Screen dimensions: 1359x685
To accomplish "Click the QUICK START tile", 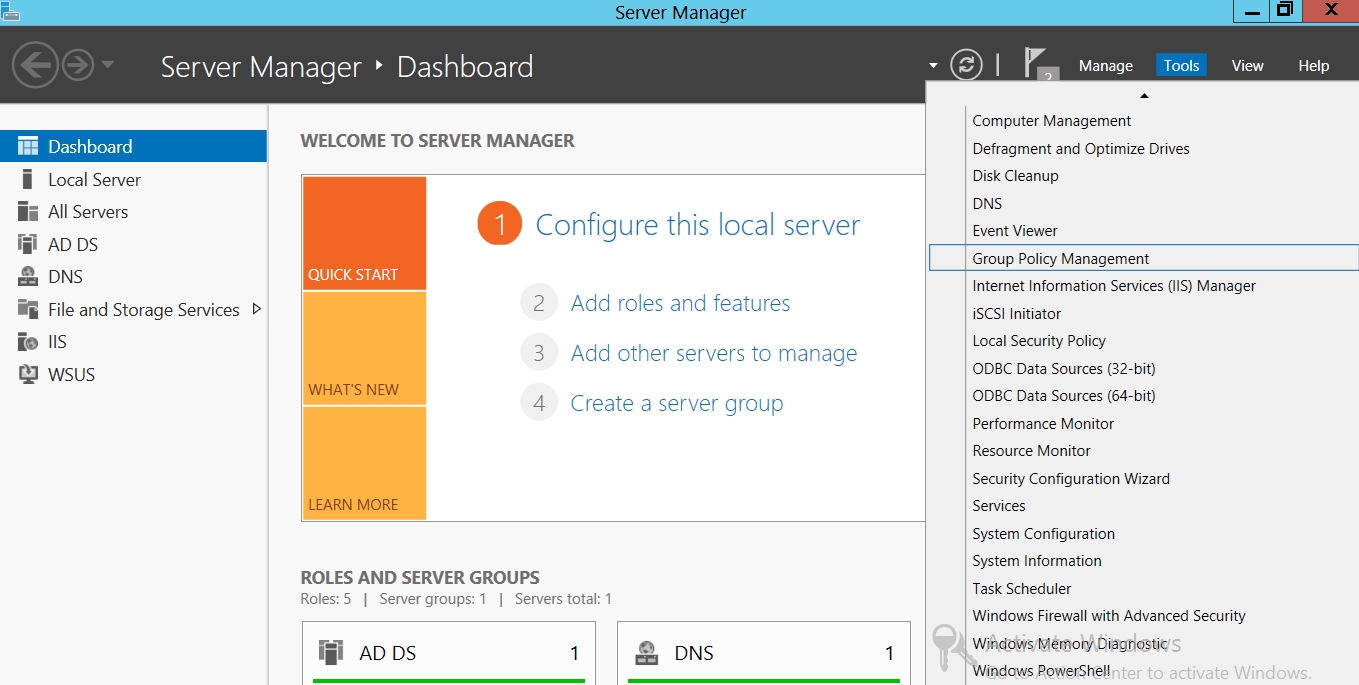I will pos(364,233).
